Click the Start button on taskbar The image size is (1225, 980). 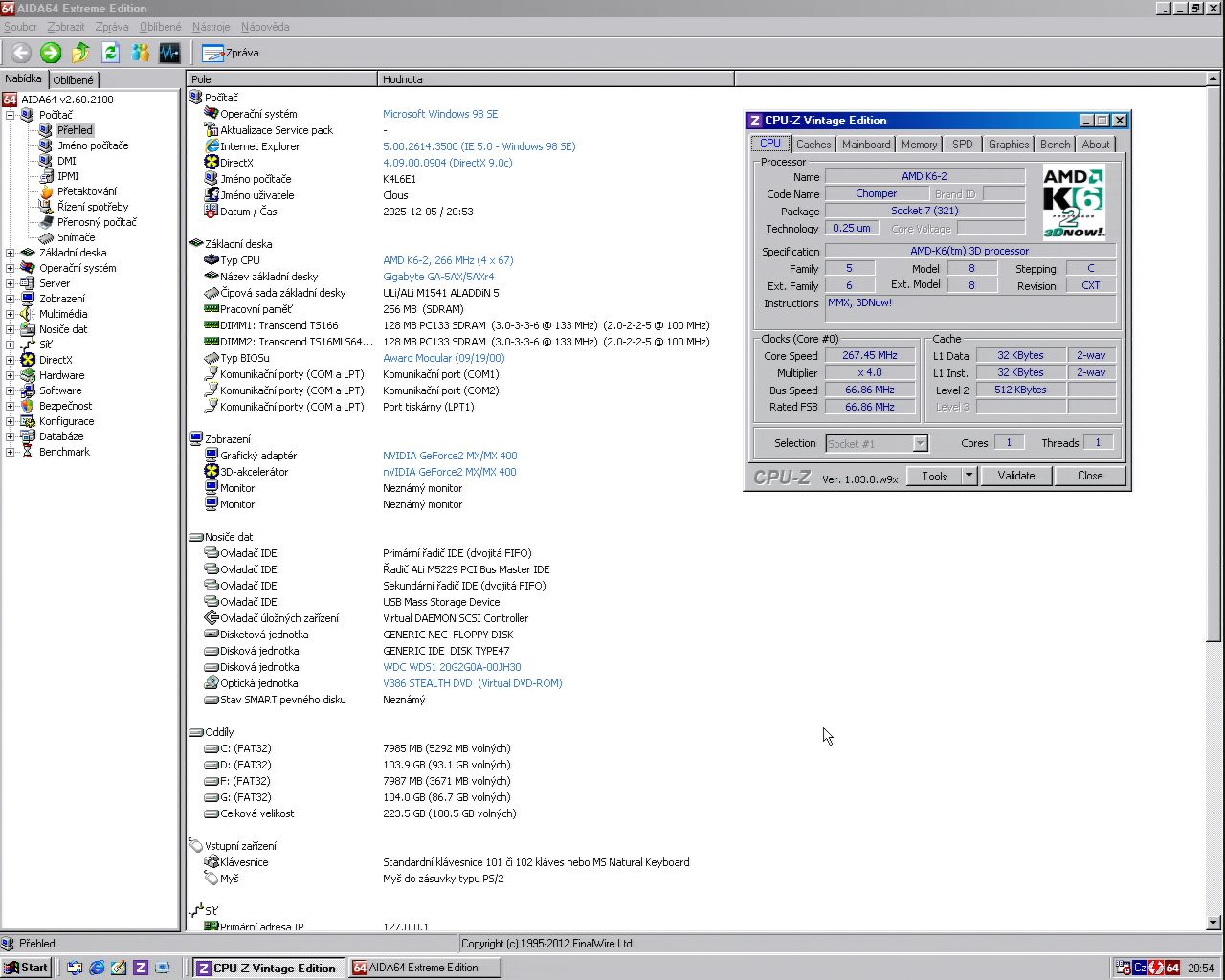(27, 968)
